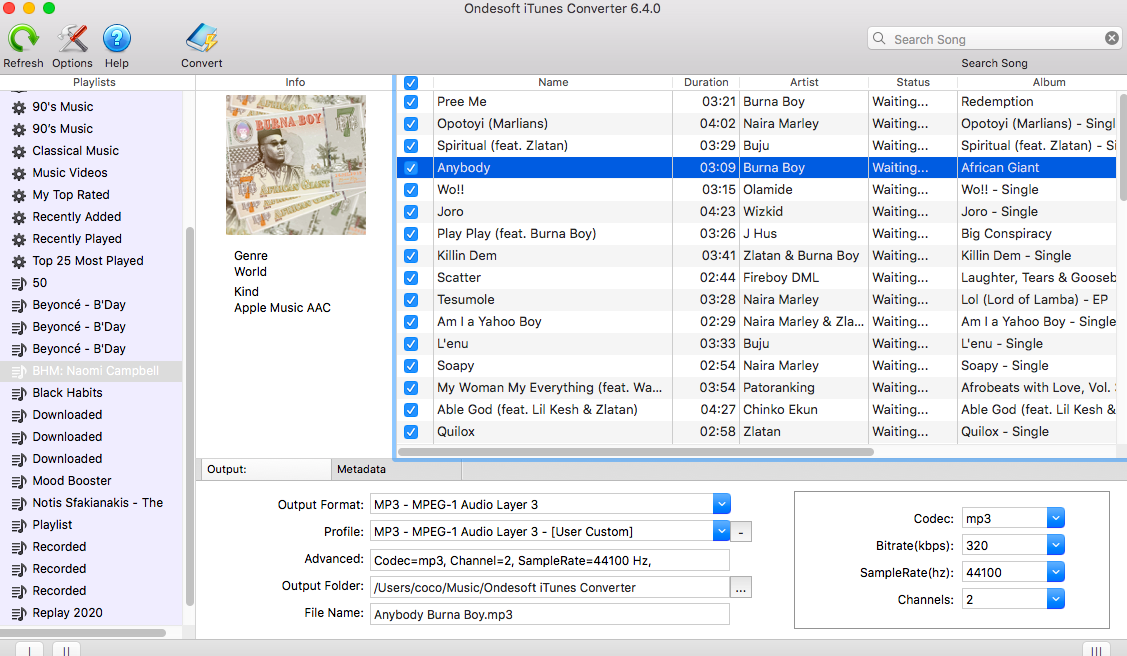Viewport: 1127px width, 656px height.
Task: Click the playlist icon beside Playlist
Action: (19, 525)
